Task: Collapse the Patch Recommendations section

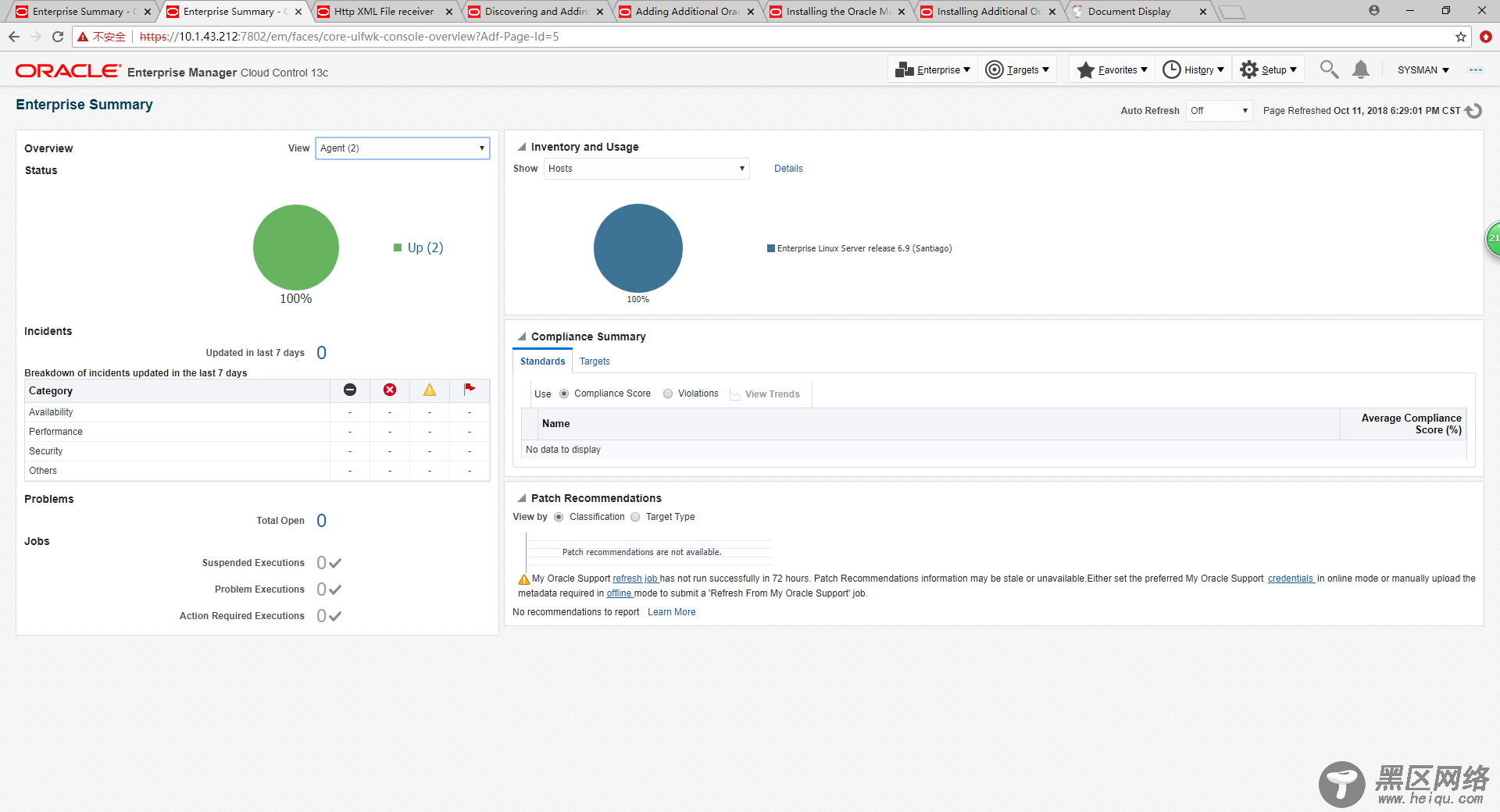Action: (522, 498)
